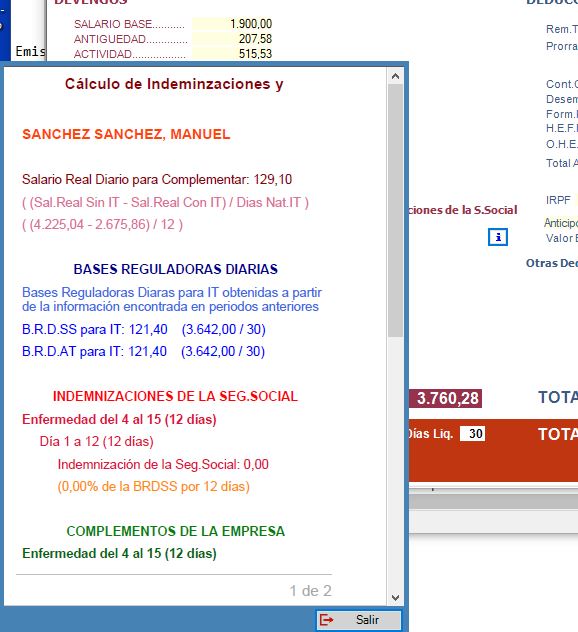This screenshot has height=632, width=578.
Task: Click the Salir exit arrow icon
Action: [326, 620]
